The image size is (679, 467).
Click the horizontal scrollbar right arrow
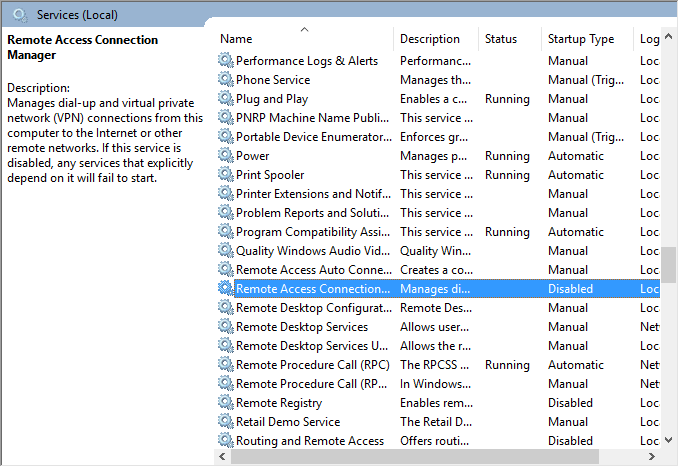click(651, 456)
